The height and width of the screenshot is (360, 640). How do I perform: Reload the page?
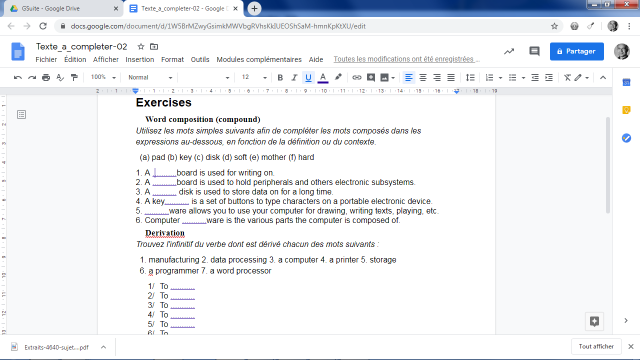click(43, 26)
